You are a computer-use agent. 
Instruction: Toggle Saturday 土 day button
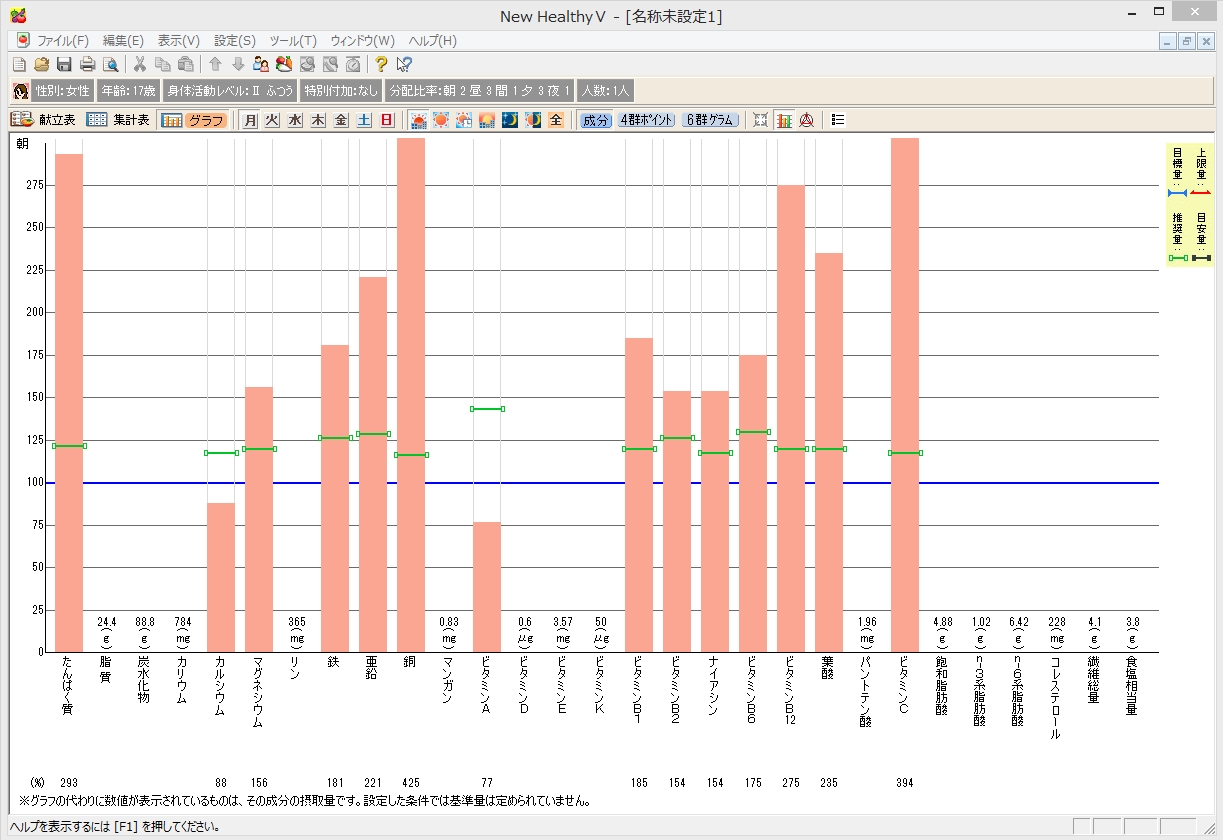click(364, 120)
